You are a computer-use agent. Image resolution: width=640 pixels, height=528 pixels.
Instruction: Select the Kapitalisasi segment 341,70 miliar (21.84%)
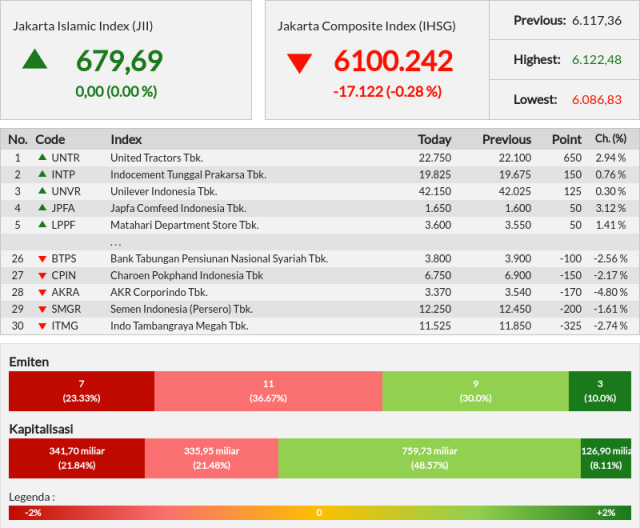click(x=77, y=458)
